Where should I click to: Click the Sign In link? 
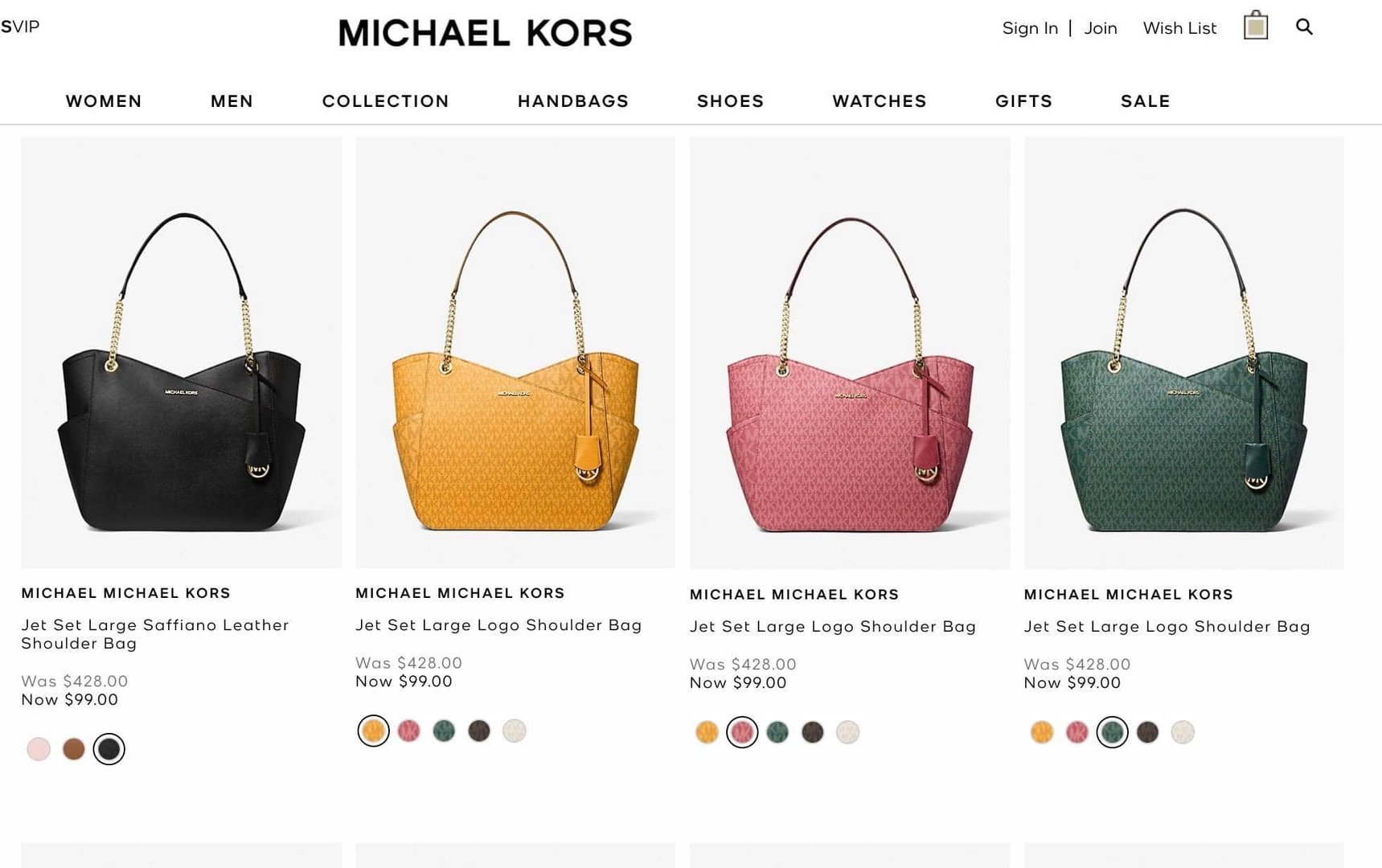(x=1030, y=28)
